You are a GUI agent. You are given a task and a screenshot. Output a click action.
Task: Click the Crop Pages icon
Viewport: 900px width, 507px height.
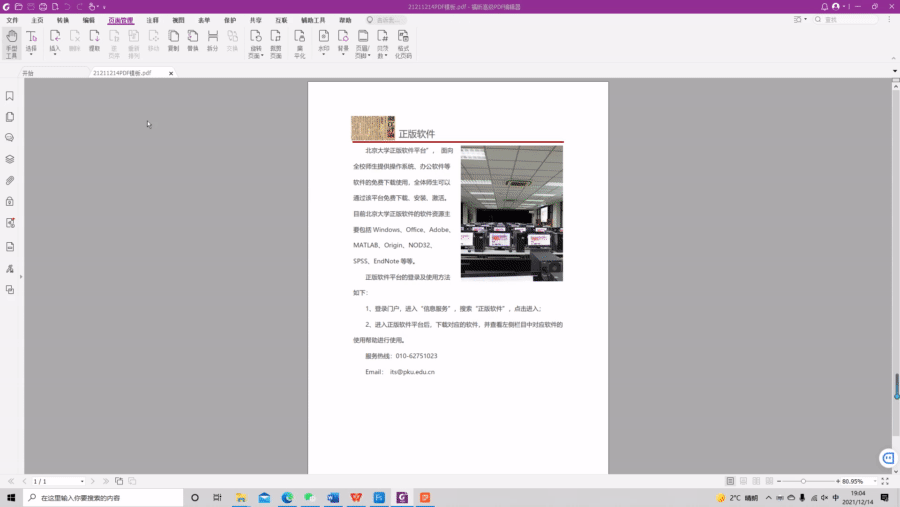pyautogui.click(x=276, y=41)
